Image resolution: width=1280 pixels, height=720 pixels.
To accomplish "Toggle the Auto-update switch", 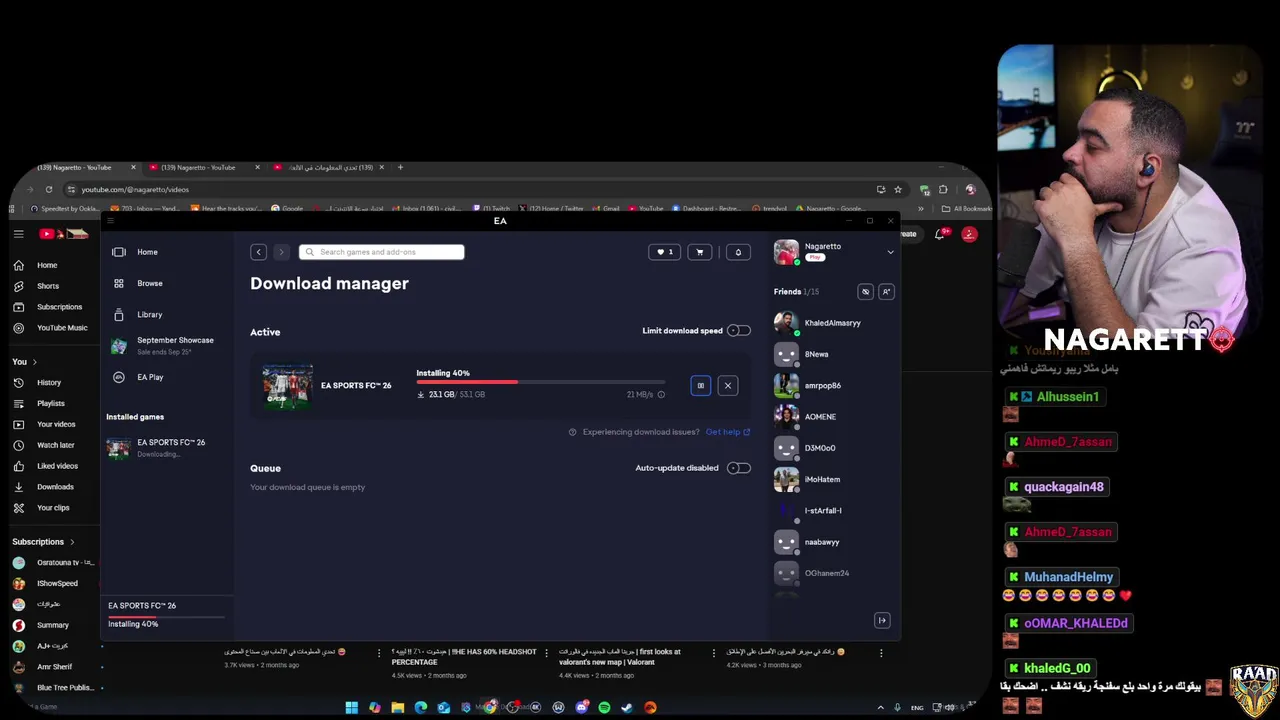I will coord(738,468).
